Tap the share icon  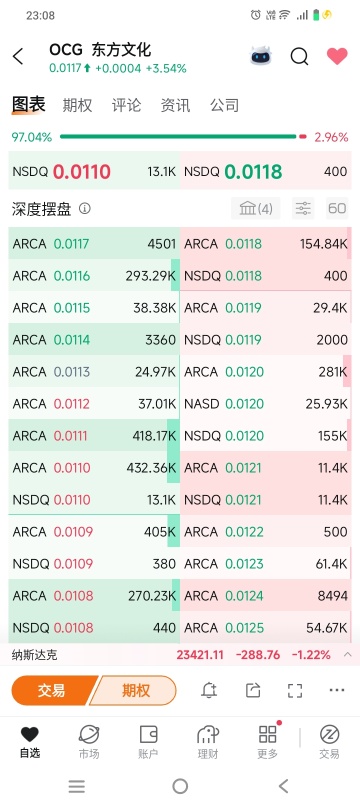pyautogui.click(x=253, y=690)
